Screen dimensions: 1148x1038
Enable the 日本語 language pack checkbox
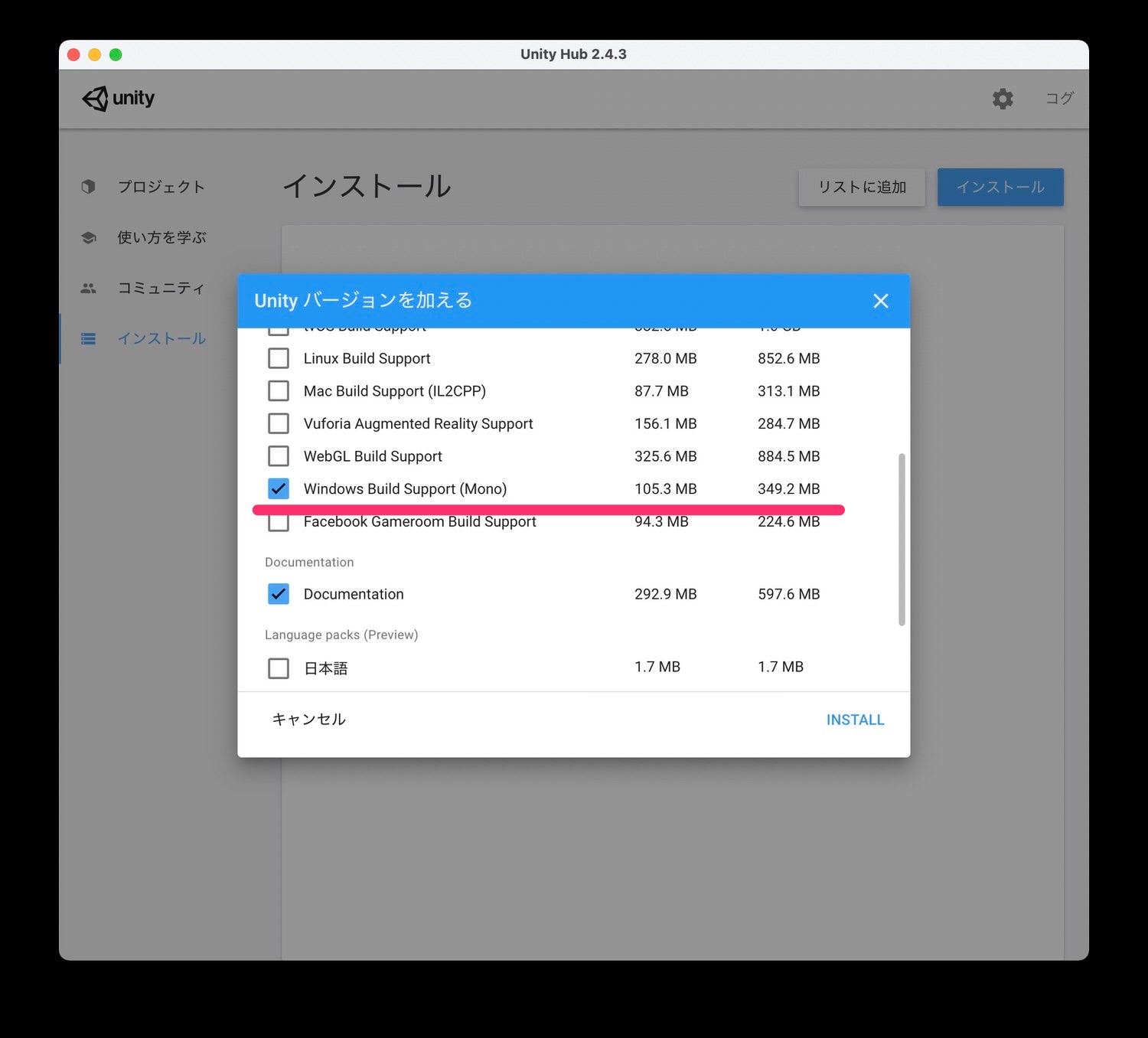tap(279, 668)
